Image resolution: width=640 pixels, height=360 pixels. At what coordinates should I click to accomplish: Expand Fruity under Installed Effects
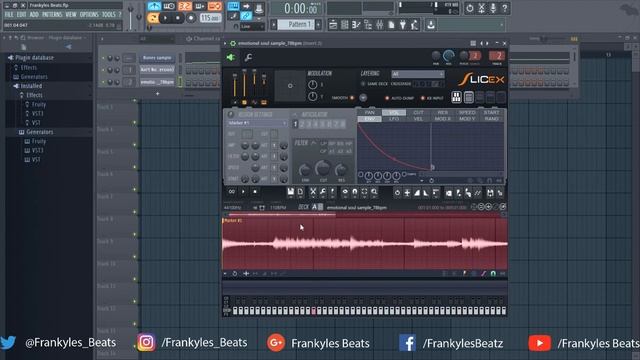pyautogui.click(x=39, y=104)
